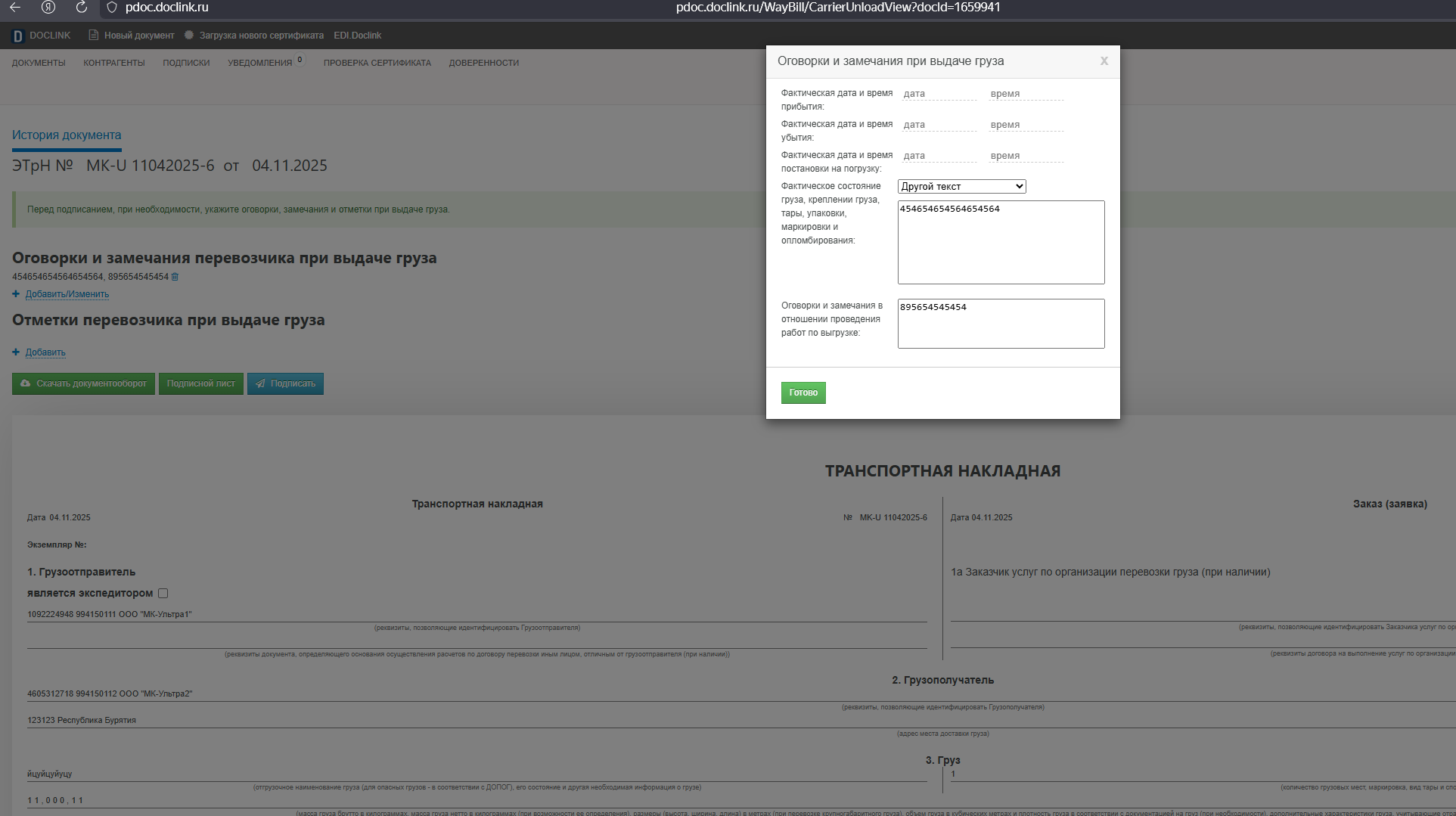Click the shipper line ООО "МК-Ультра1"

pos(110,614)
